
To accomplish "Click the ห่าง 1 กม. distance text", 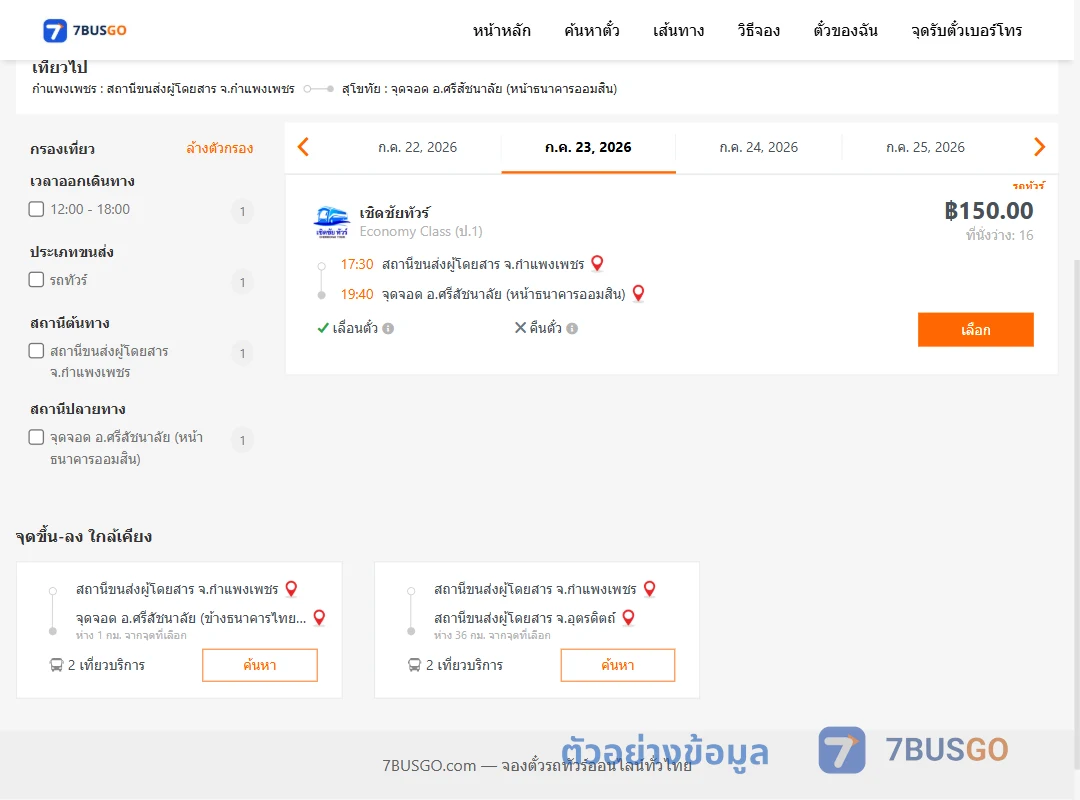I will pyautogui.click(x=131, y=635).
